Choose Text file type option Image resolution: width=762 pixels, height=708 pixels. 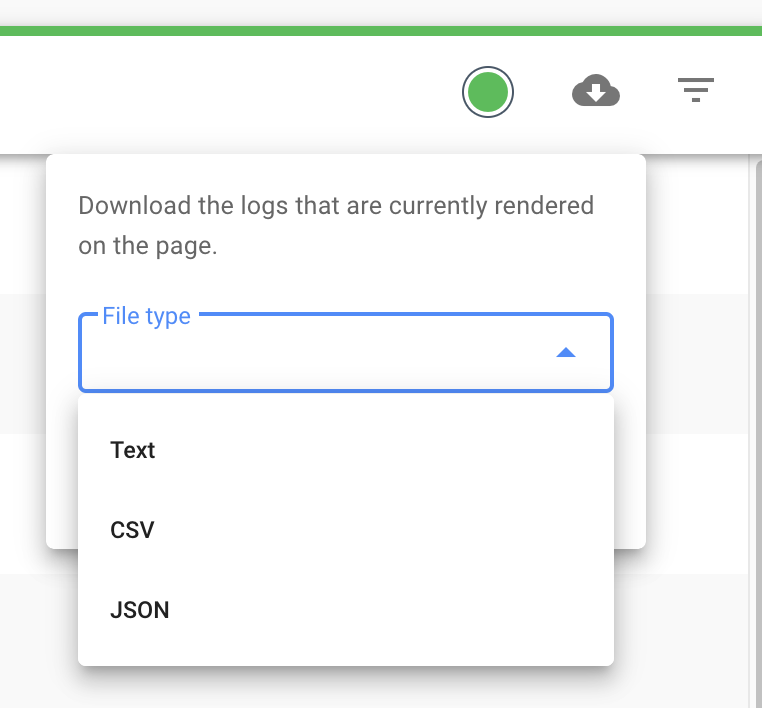[346, 450]
